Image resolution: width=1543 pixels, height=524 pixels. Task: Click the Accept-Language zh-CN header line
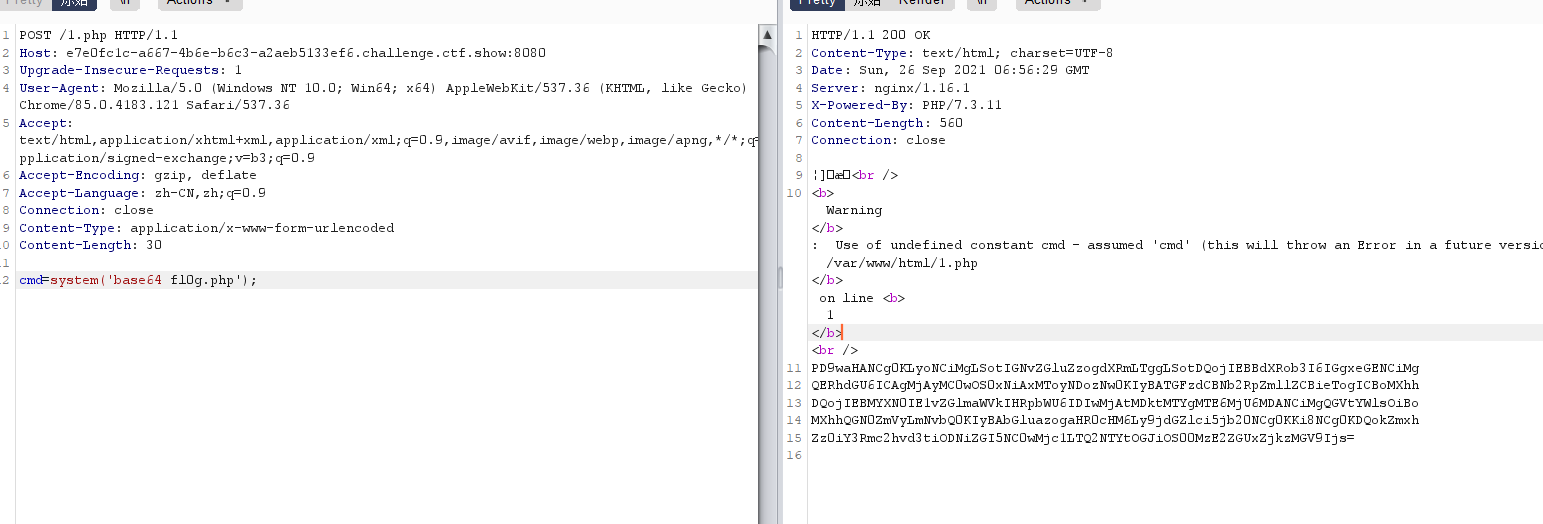pos(142,193)
